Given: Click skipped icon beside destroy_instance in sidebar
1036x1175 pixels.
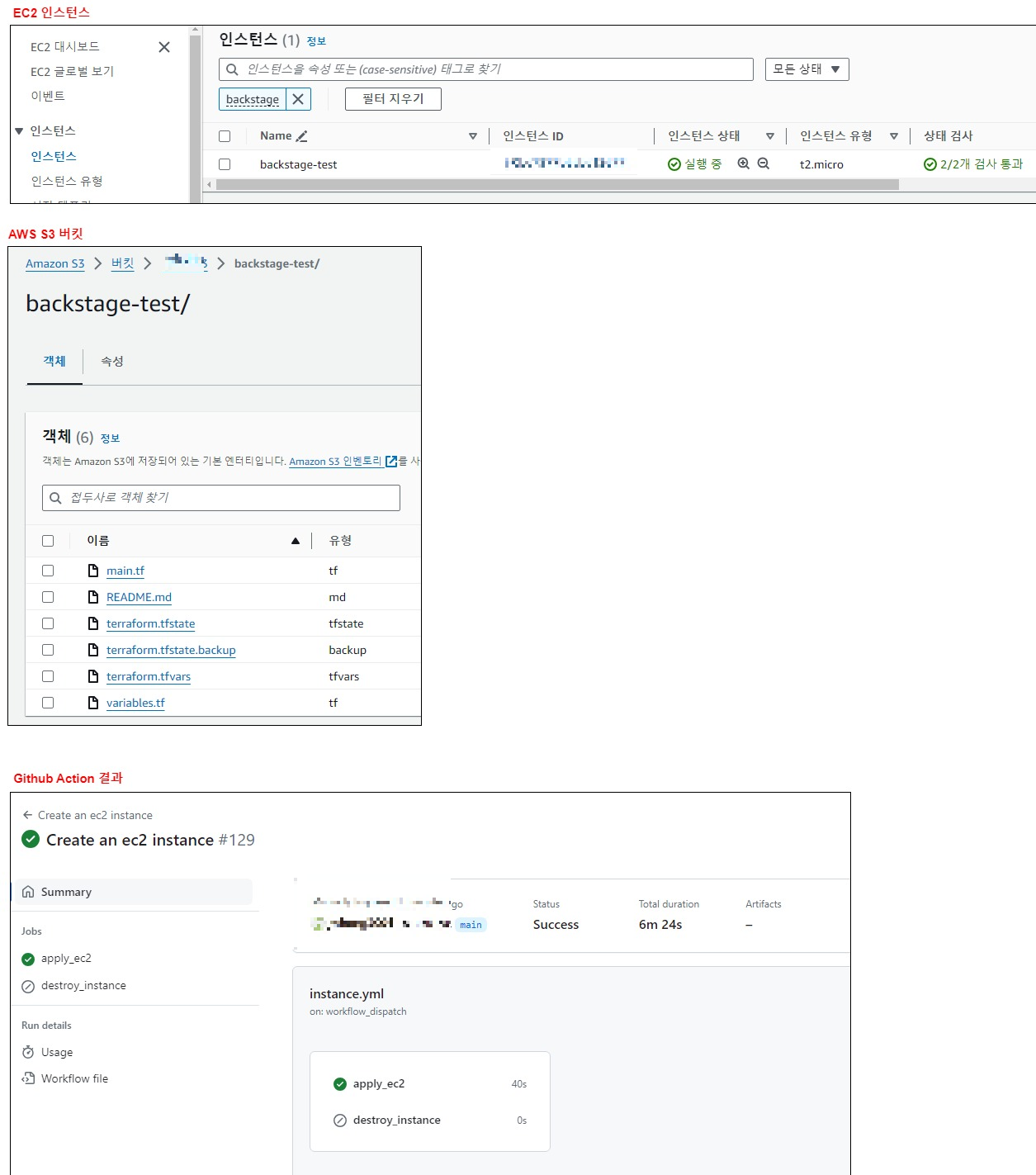Looking at the screenshot, I should tap(28, 986).
